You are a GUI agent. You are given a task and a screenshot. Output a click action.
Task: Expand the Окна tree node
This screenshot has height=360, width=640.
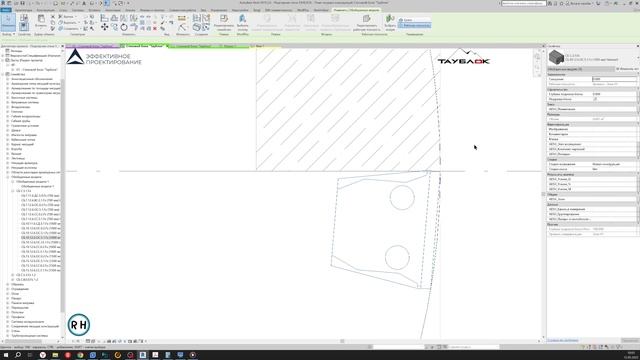[8, 293]
